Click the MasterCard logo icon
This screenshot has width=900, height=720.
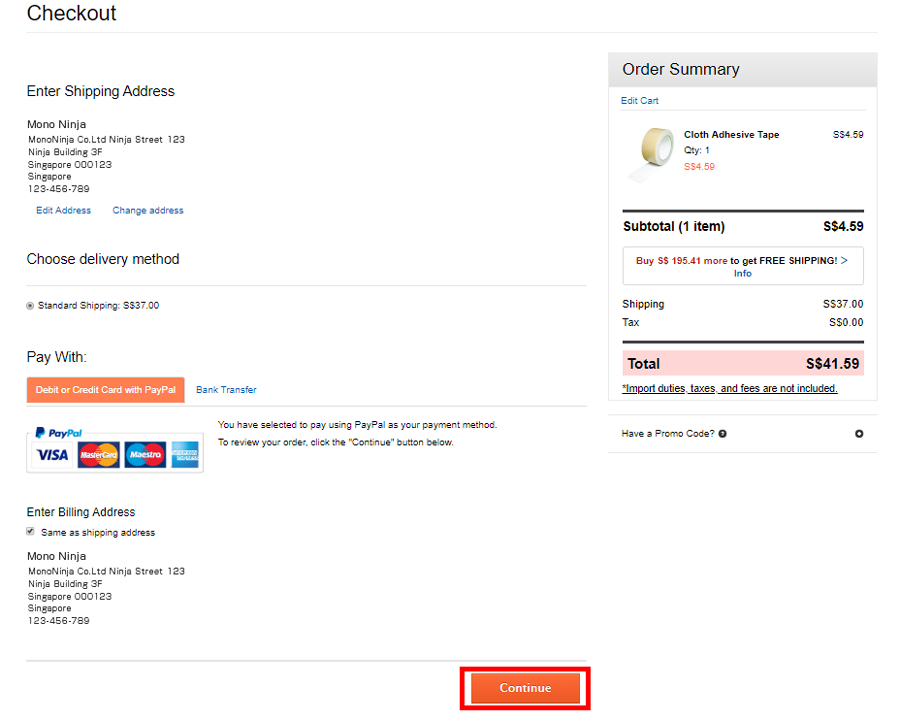pos(99,455)
